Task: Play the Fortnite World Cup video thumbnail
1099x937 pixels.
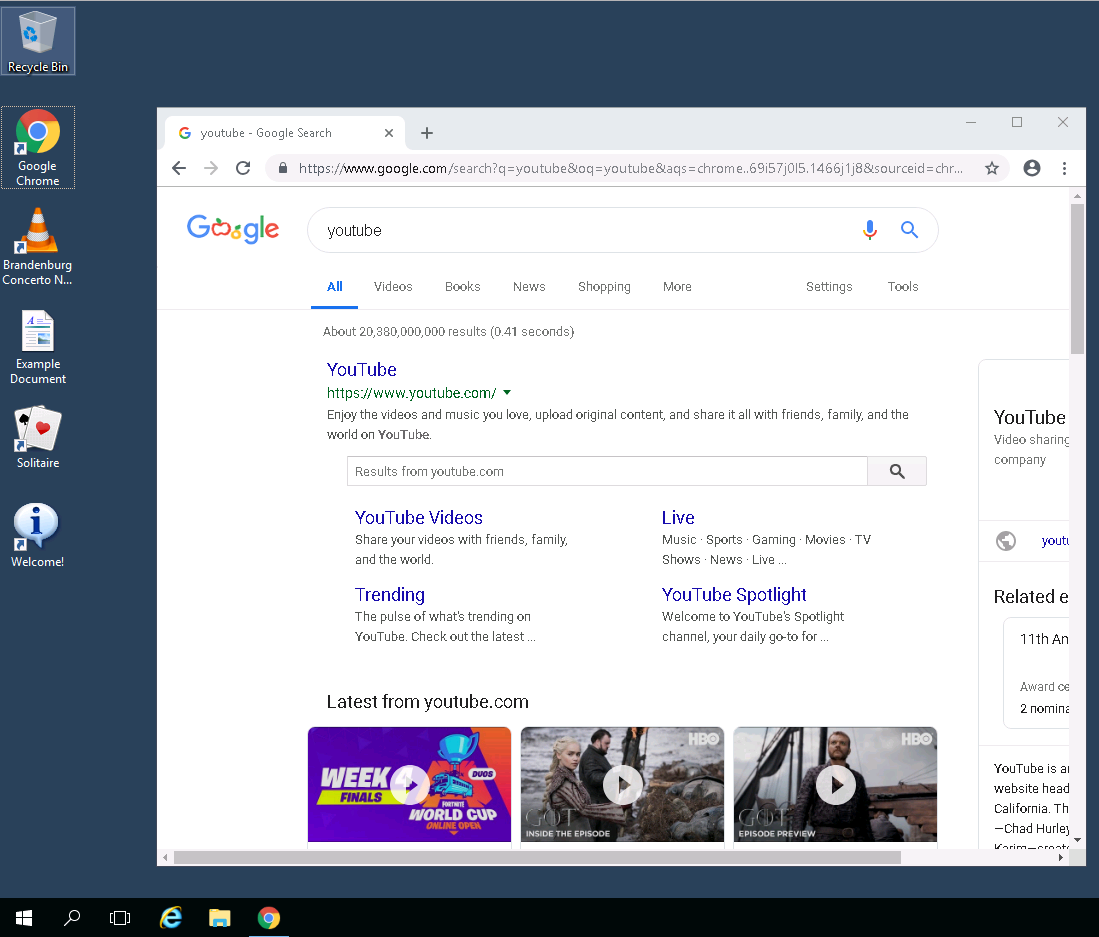Action: click(x=409, y=785)
